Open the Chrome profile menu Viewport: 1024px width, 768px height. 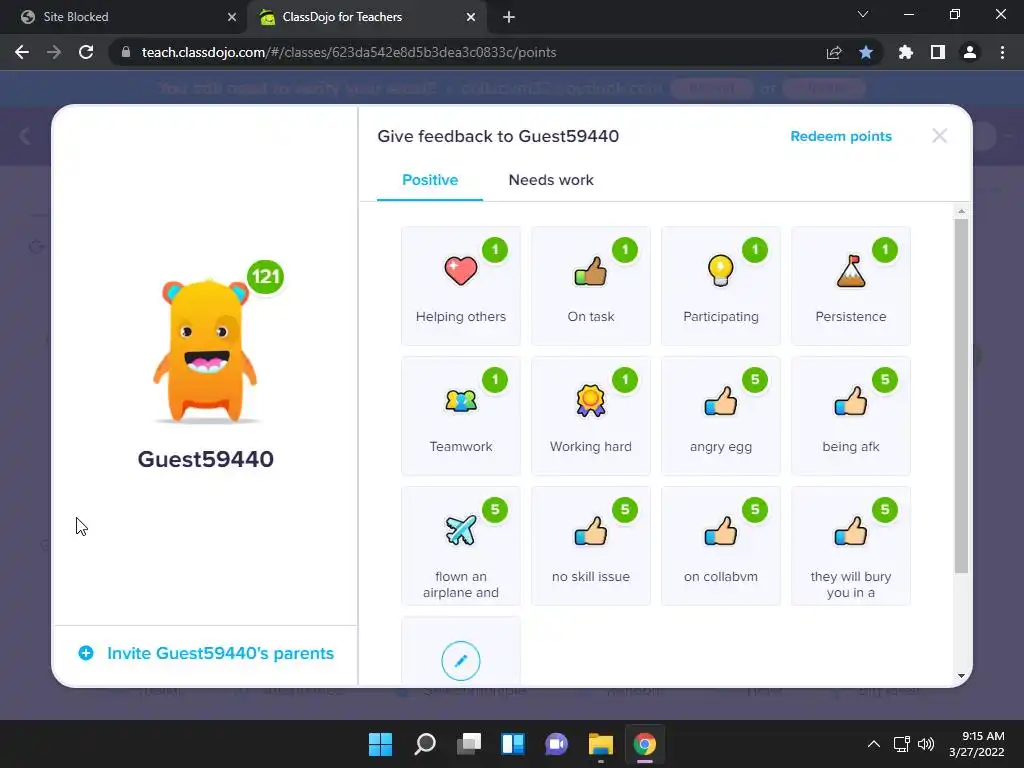click(969, 52)
